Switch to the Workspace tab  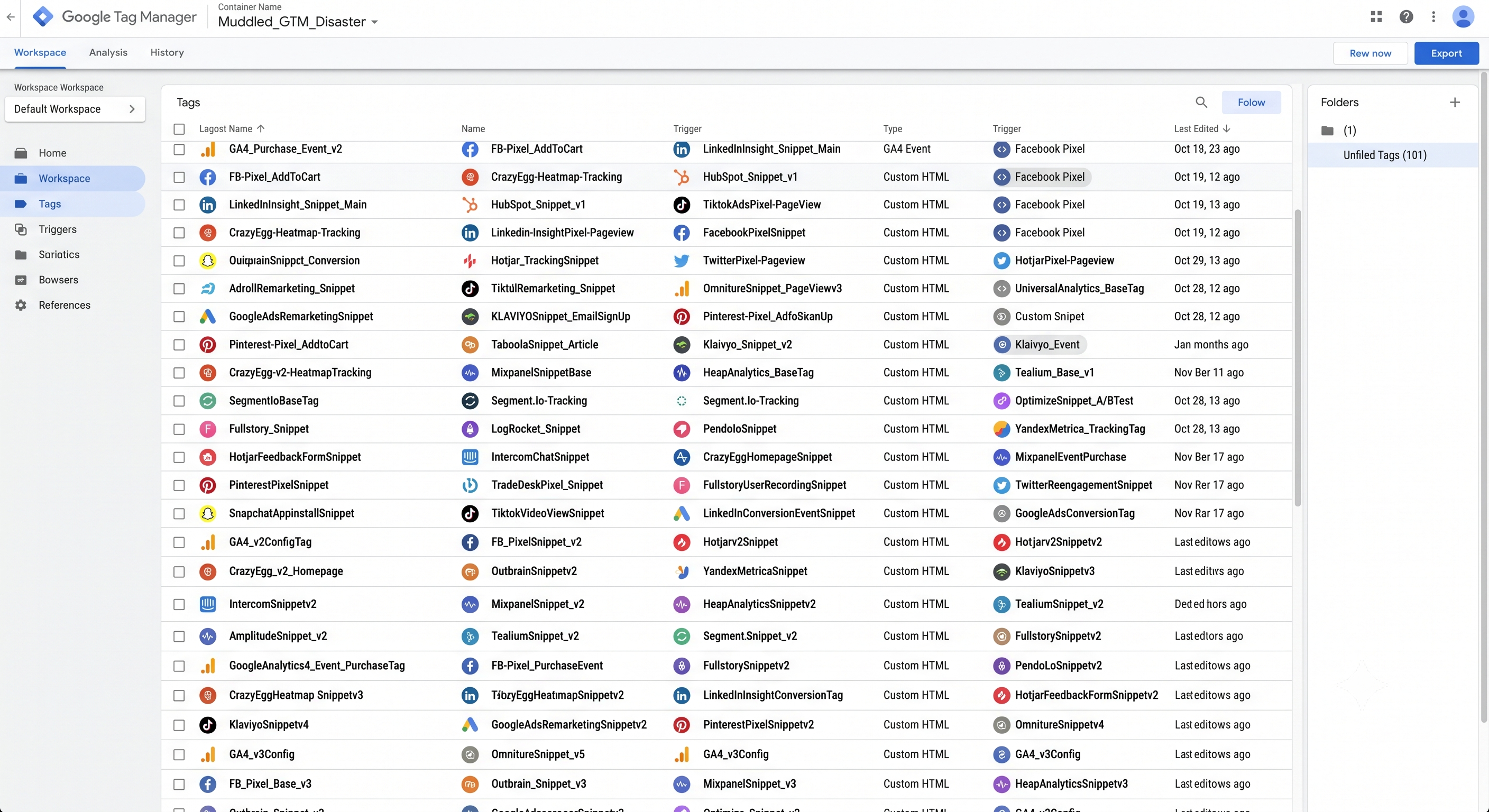pos(40,52)
